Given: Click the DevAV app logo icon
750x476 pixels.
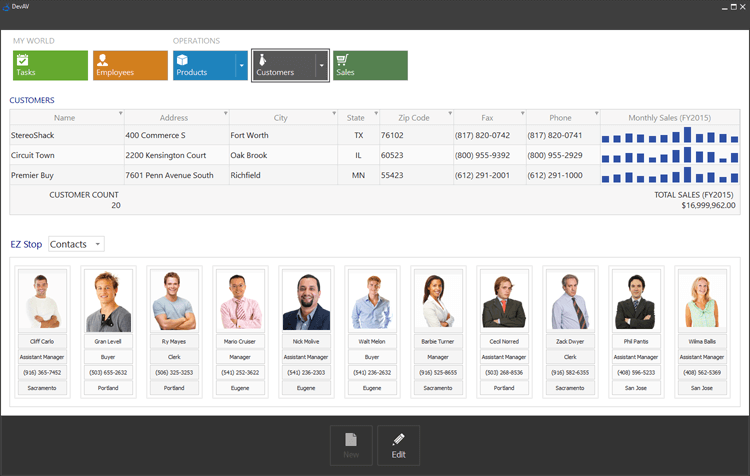Looking at the screenshot, I should pyautogui.click(x=8, y=7).
